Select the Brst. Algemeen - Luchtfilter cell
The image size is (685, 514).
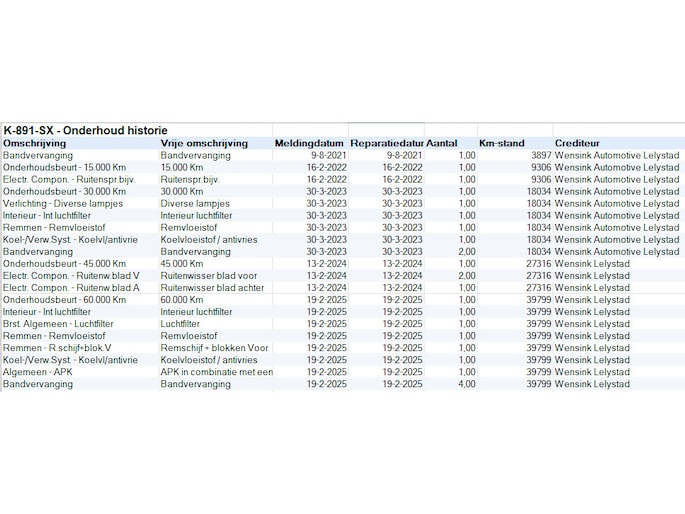pos(58,324)
